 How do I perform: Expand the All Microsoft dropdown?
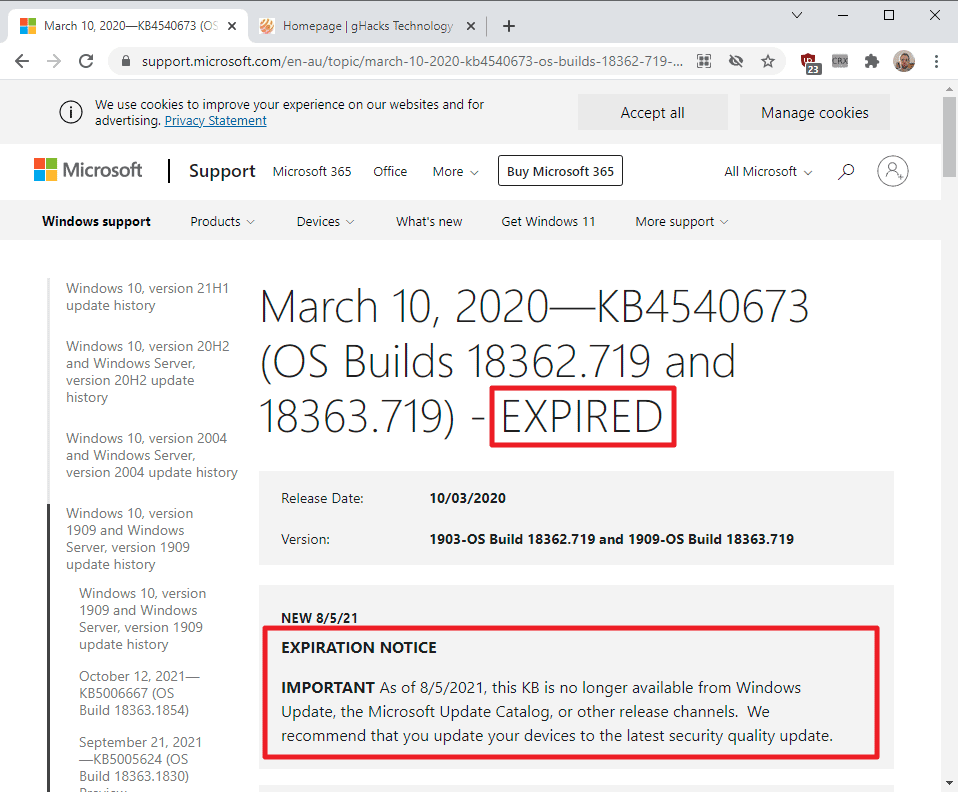[767, 171]
